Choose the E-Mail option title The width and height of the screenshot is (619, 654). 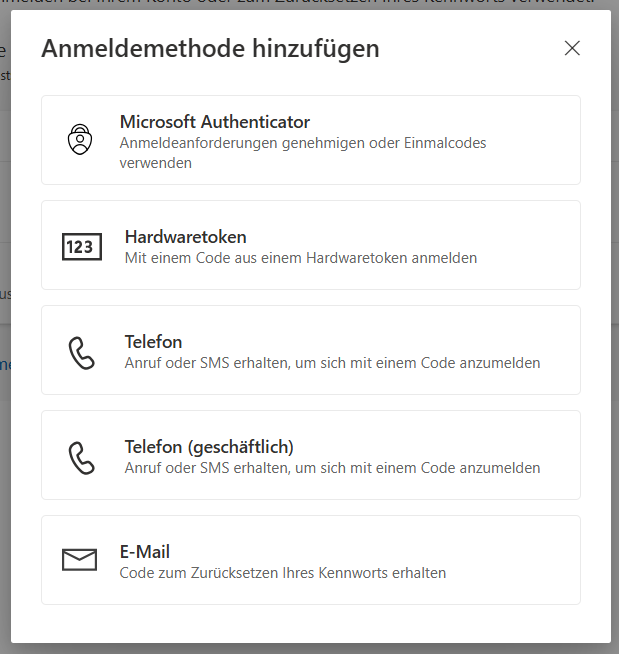[x=145, y=552]
